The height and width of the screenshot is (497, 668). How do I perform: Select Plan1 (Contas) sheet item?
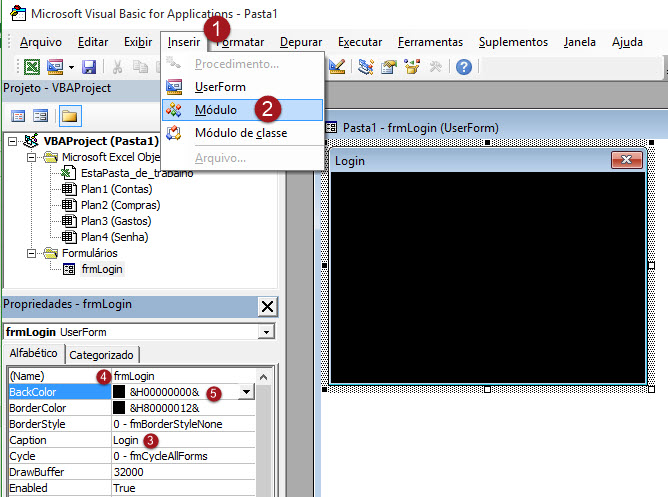[116, 189]
